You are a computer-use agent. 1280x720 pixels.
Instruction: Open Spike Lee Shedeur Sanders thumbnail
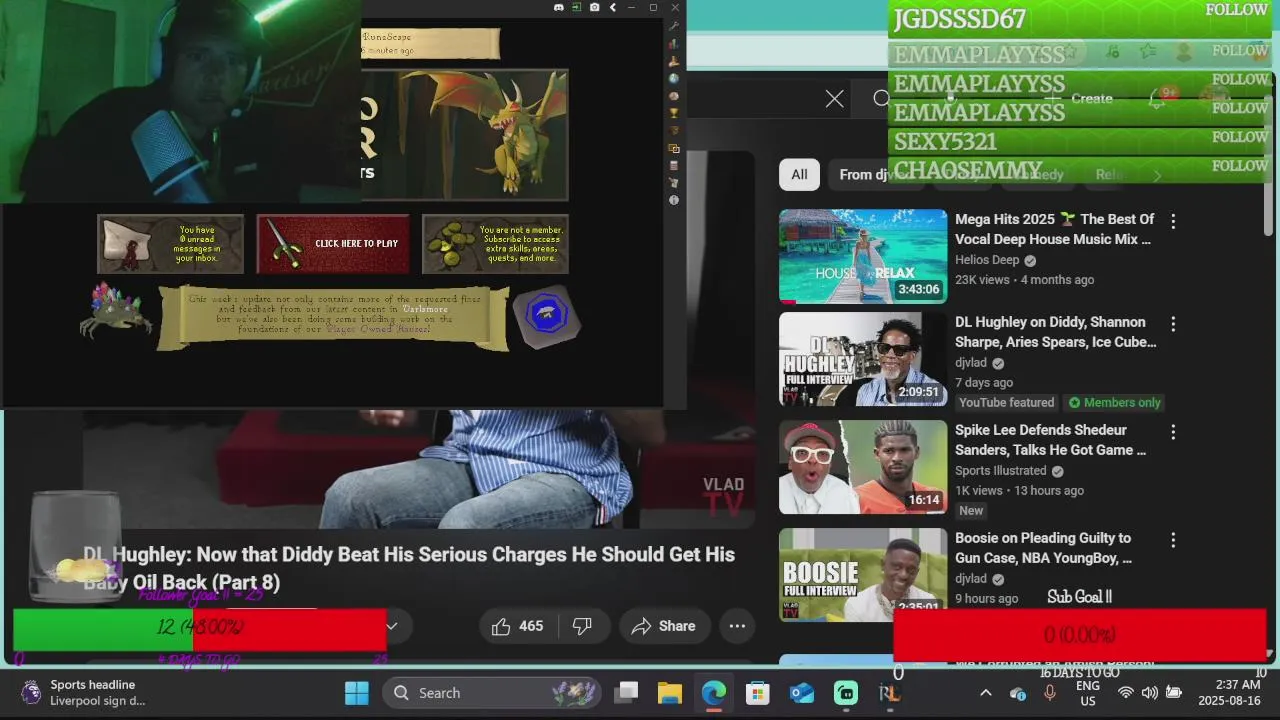[863, 467]
